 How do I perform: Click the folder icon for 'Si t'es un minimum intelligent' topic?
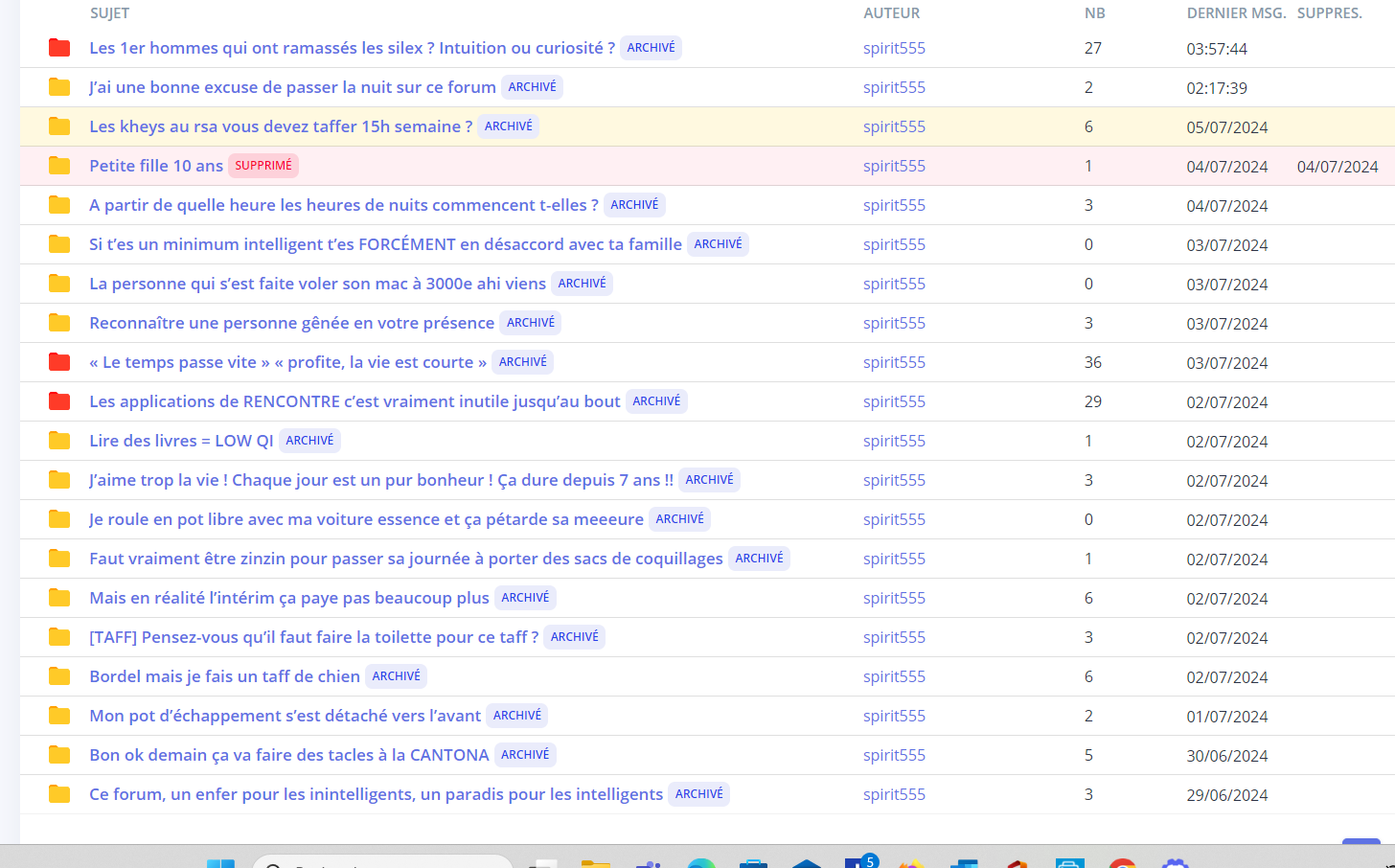[59, 244]
